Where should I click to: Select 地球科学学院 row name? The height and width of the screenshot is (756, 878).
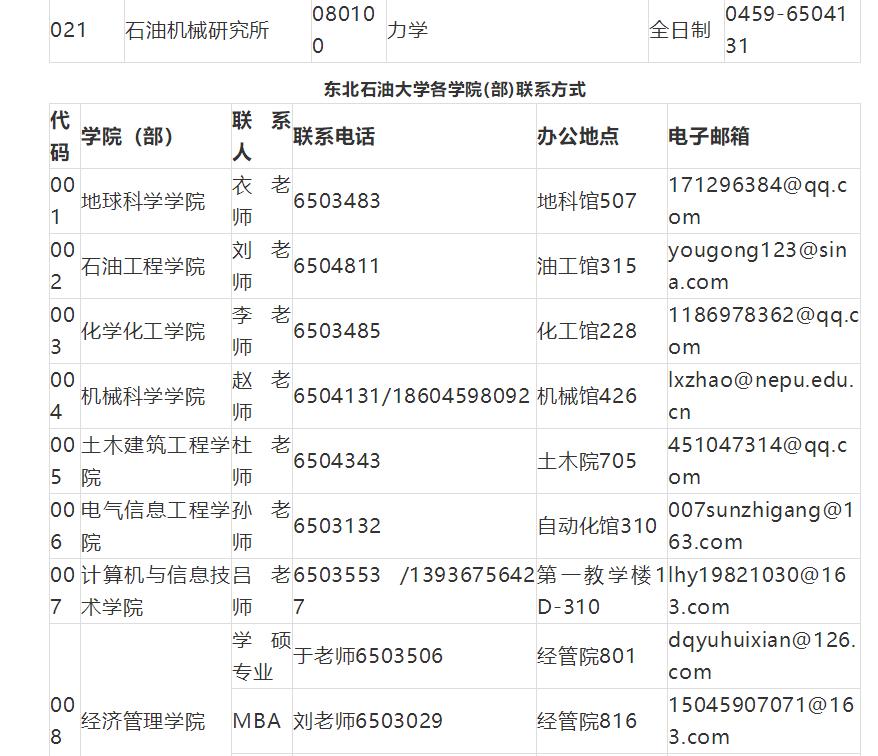pyautogui.click(x=143, y=201)
